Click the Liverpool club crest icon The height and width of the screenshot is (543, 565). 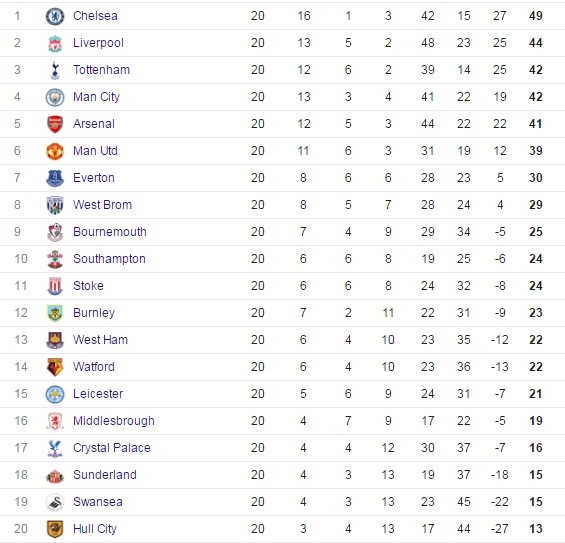pyautogui.click(x=55, y=43)
